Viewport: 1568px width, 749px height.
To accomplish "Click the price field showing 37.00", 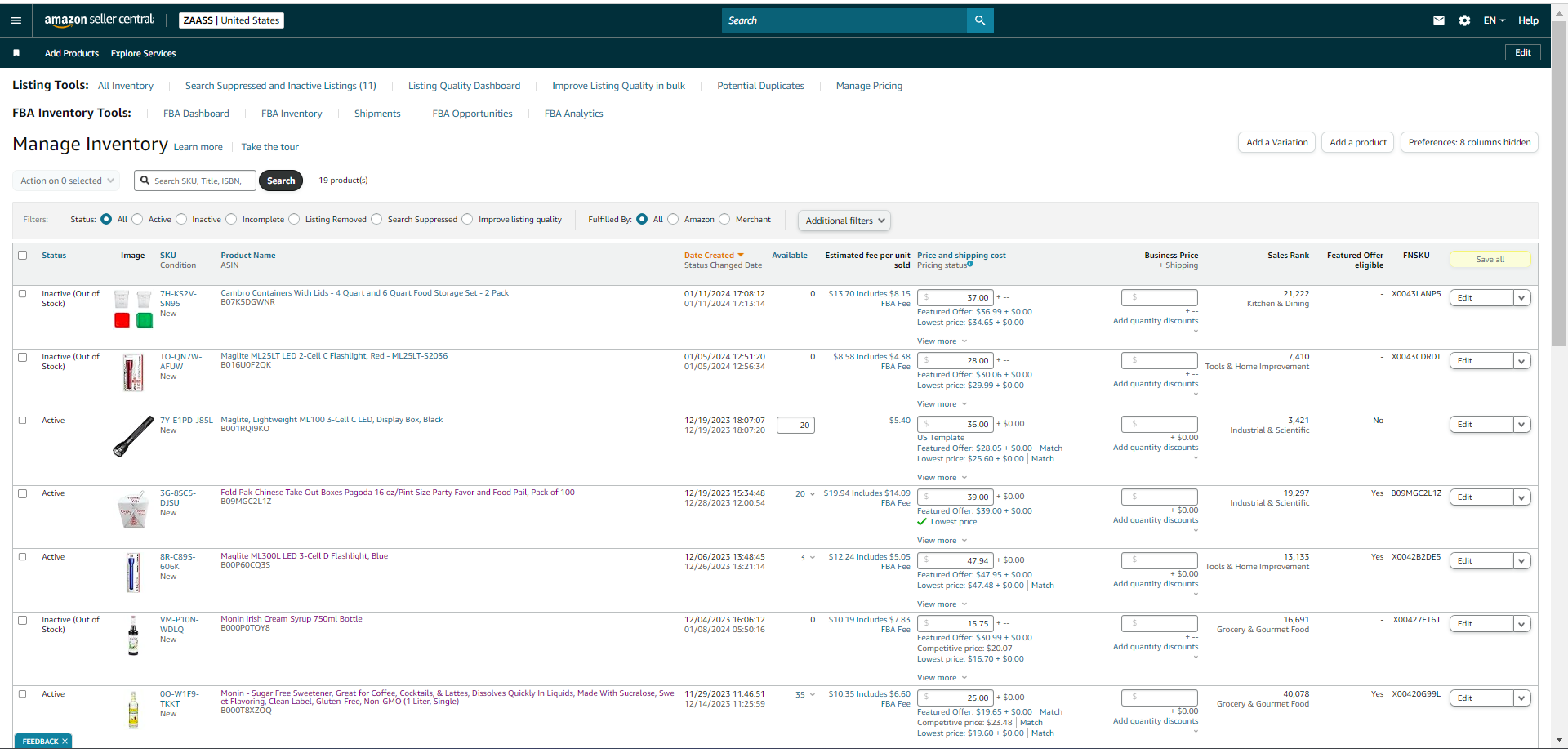I will pyautogui.click(x=955, y=297).
